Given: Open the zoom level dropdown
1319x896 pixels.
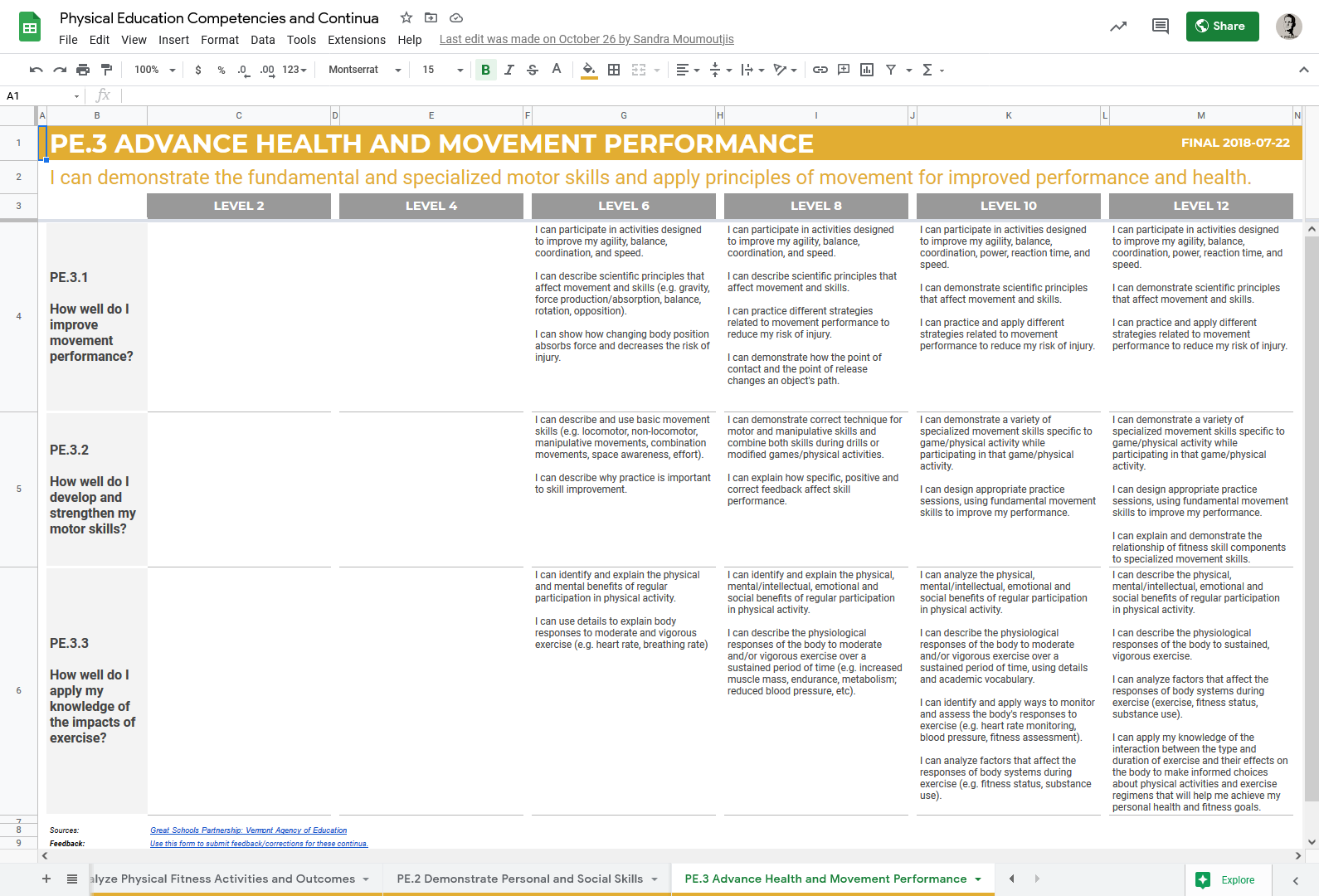Looking at the screenshot, I should click(x=155, y=70).
